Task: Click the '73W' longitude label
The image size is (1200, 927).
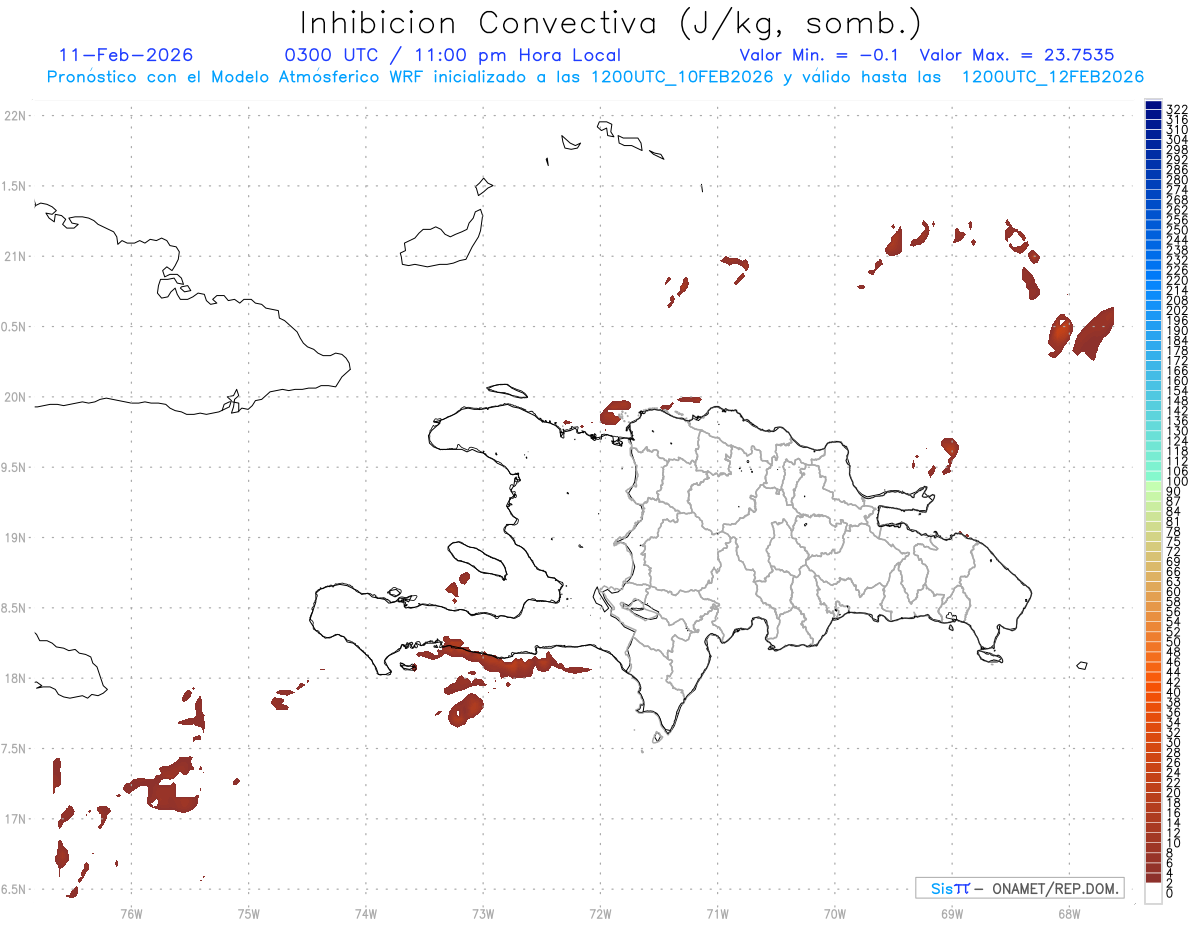Action: (x=483, y=914)
